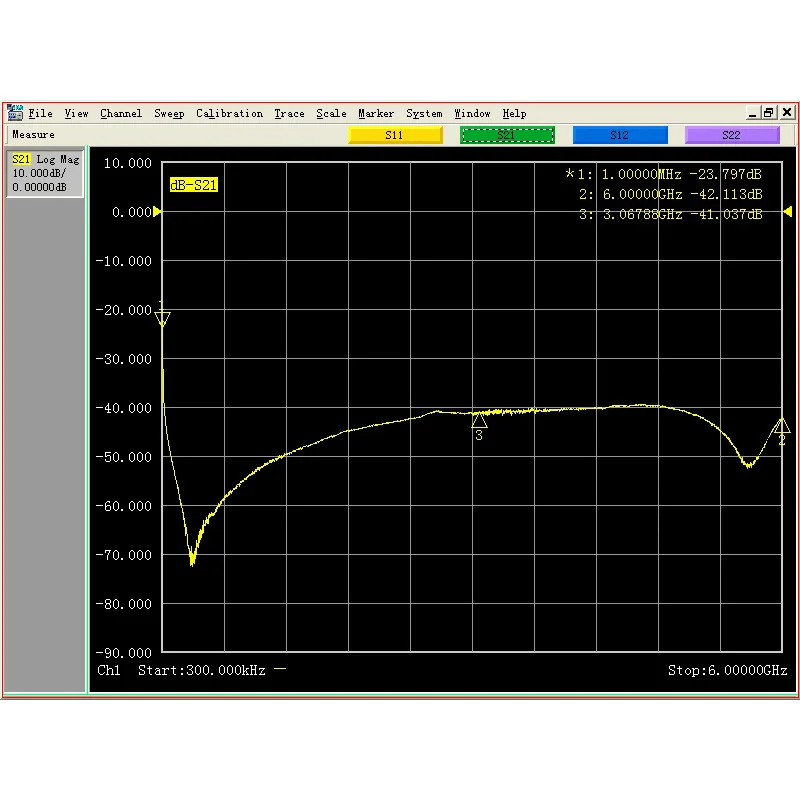
Task: Select the purple S22 measurement button
Action: click(732, 135)
